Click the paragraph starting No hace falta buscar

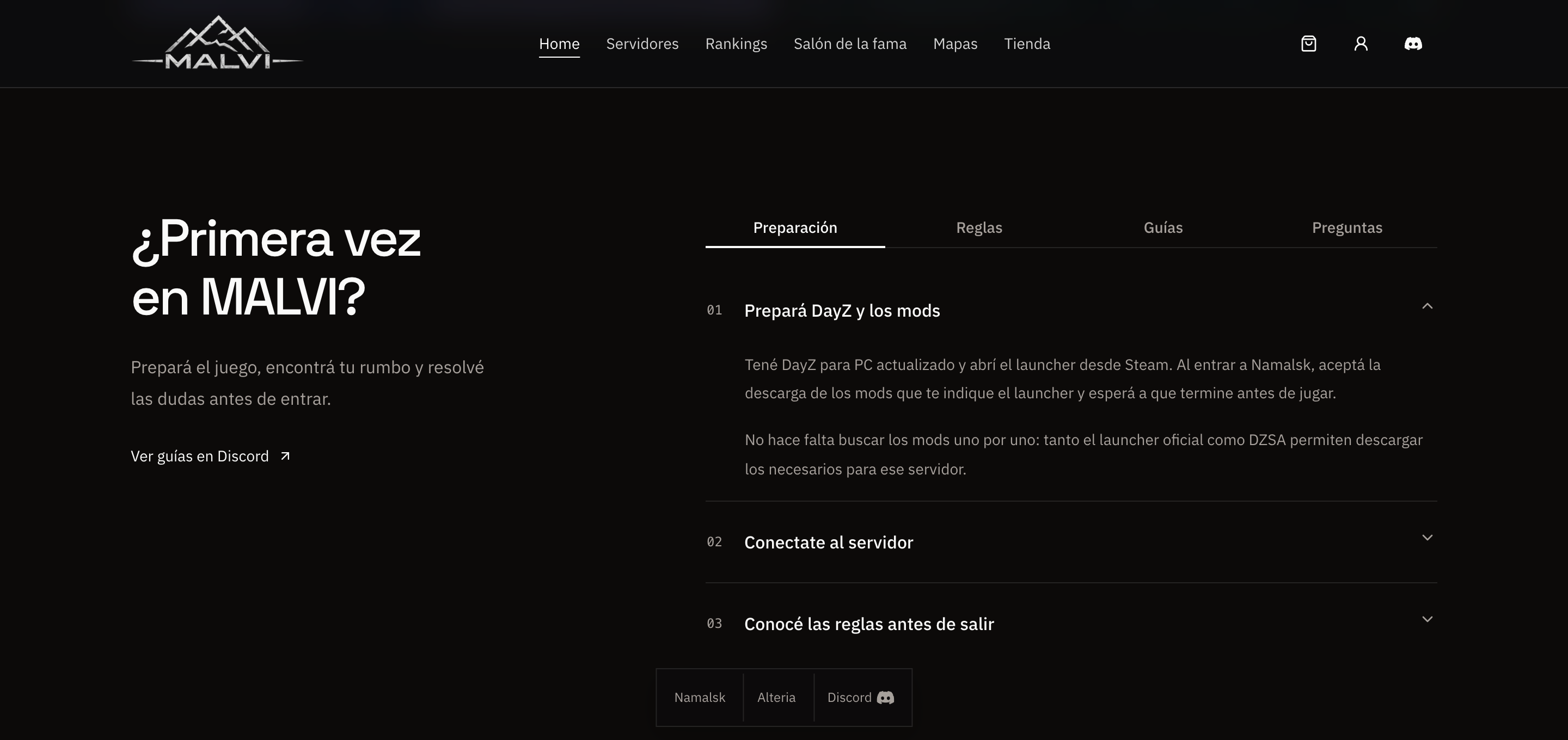click(x=1083, y=454)
